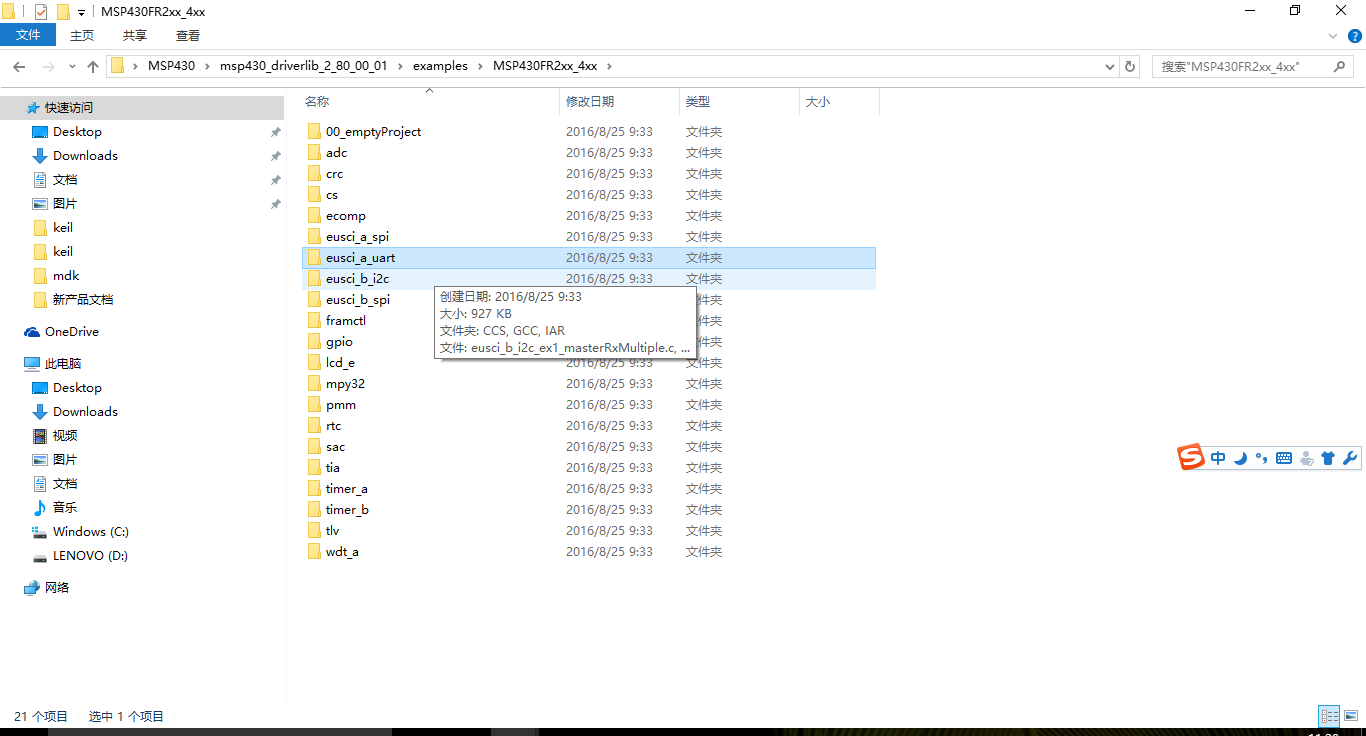
Task: Switch to large icons view in status bar
Action: click(1351, 716)
